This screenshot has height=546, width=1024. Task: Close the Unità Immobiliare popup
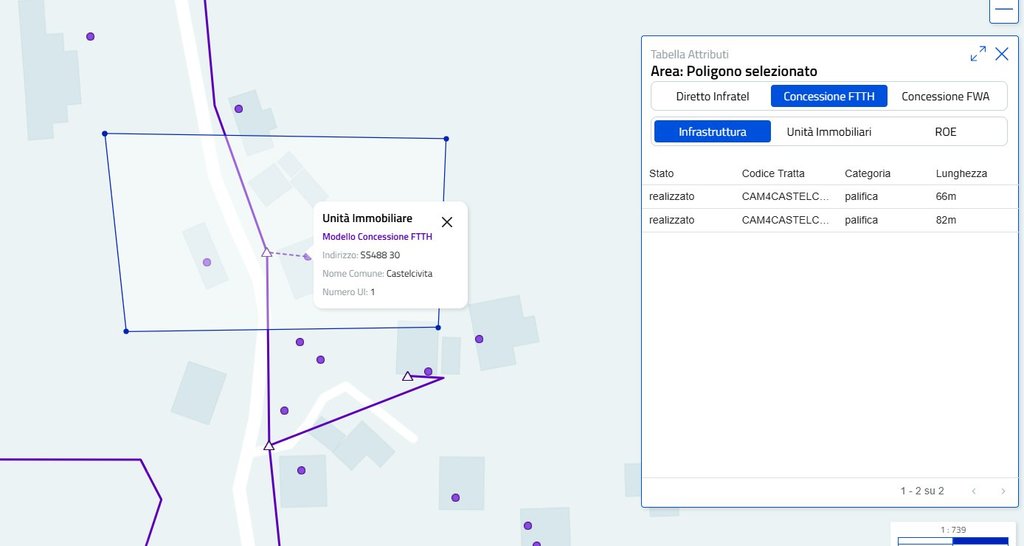(447, 222)
